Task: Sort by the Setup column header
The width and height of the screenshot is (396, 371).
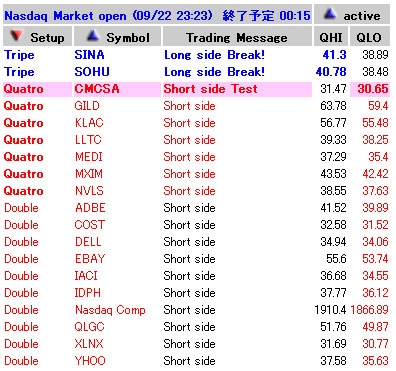Action: (37, 36)
